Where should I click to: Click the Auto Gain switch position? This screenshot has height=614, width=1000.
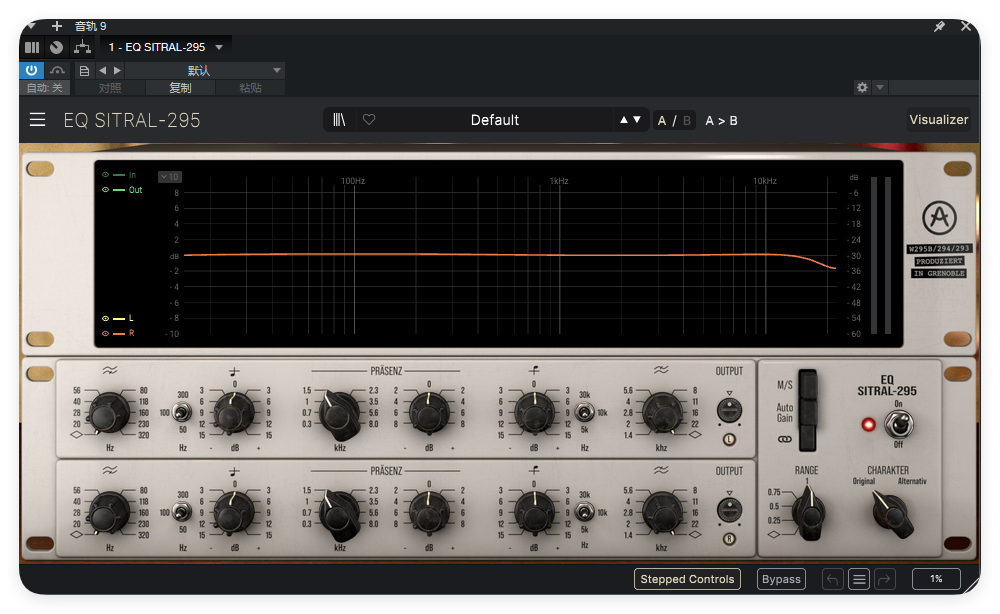point(807,412)
